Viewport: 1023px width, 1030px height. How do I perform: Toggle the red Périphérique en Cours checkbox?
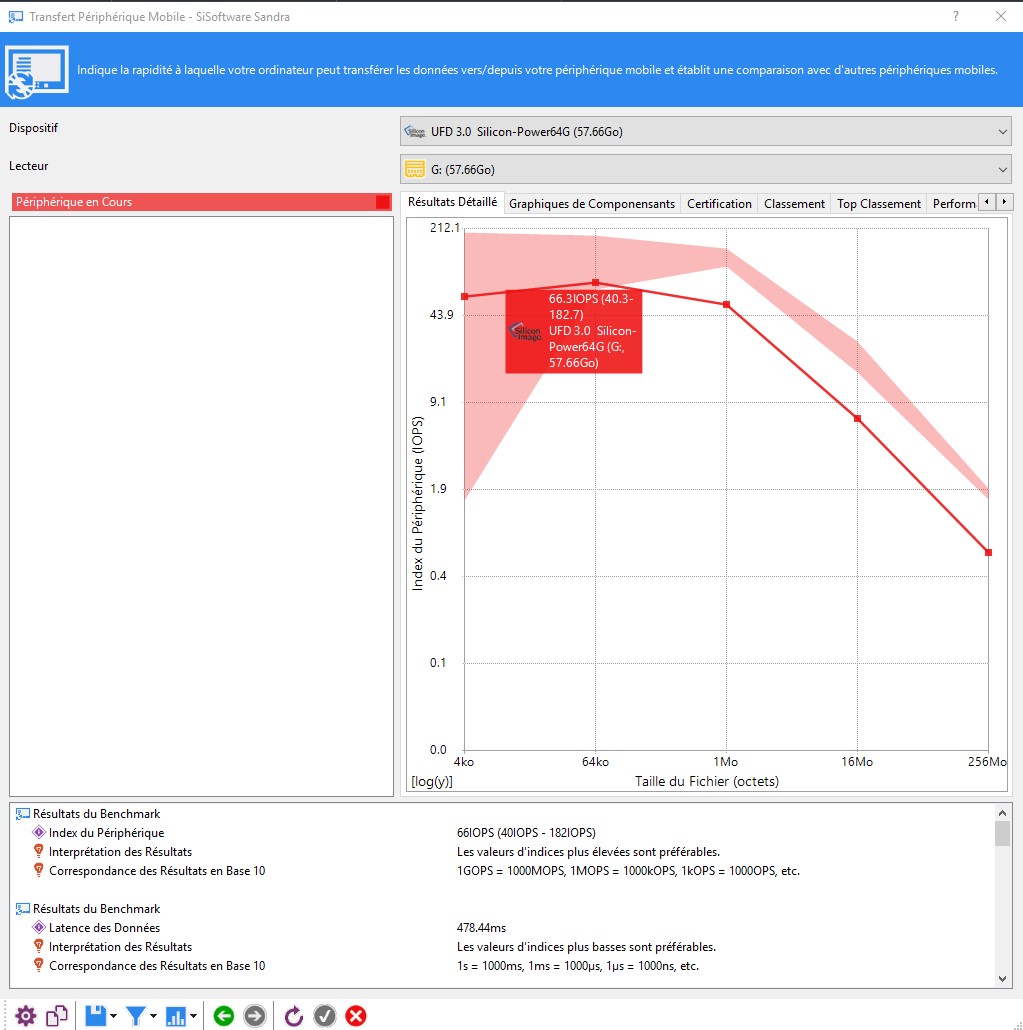[382, 202]
